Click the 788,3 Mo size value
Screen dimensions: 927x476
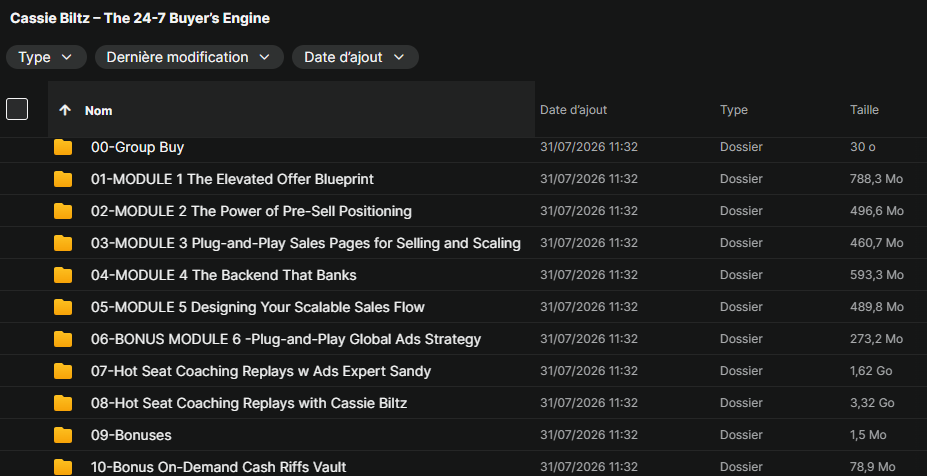click(876, 179)
